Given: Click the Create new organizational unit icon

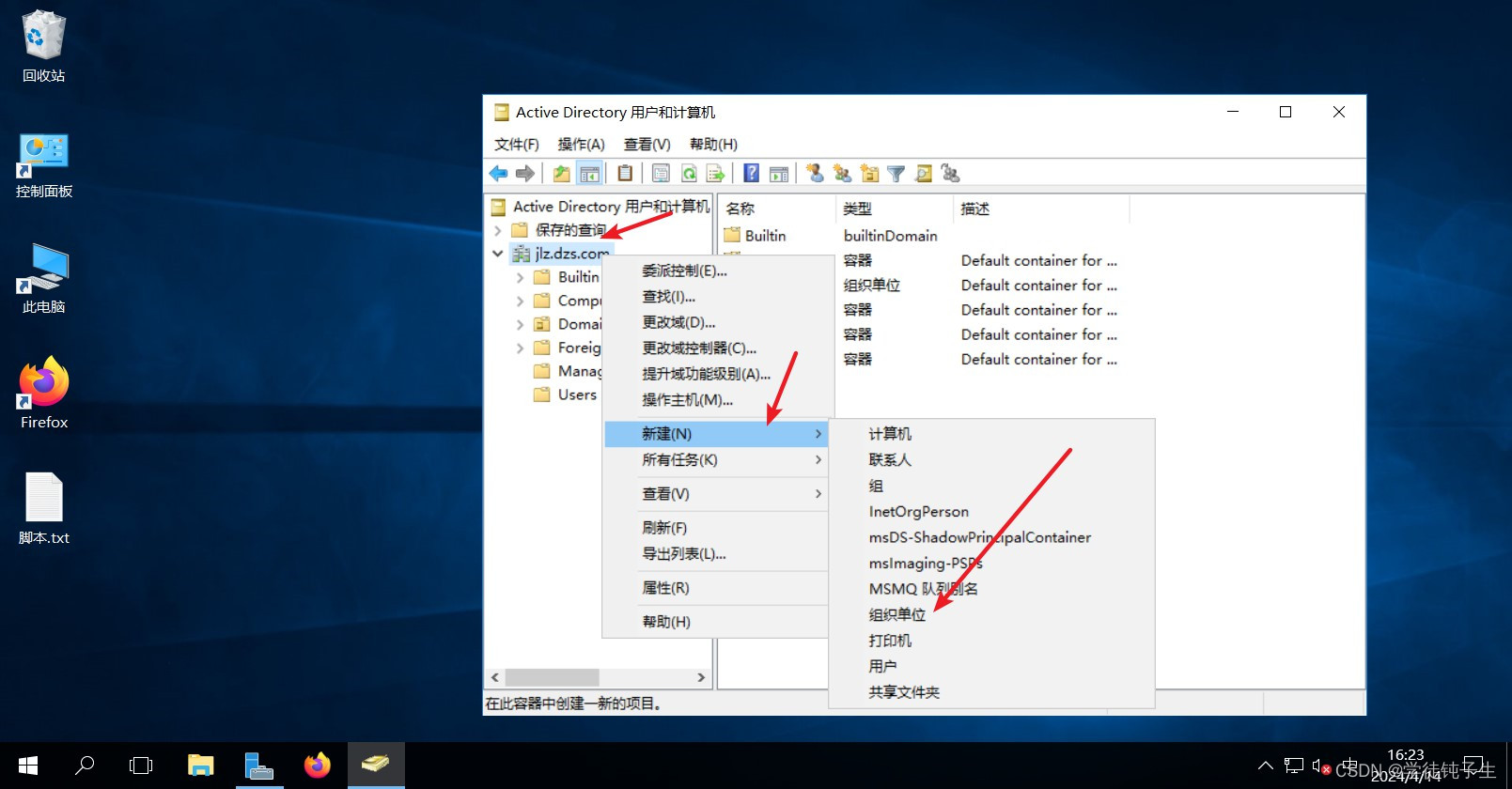Looking at the screenshot, I should [x=869, y=173].
